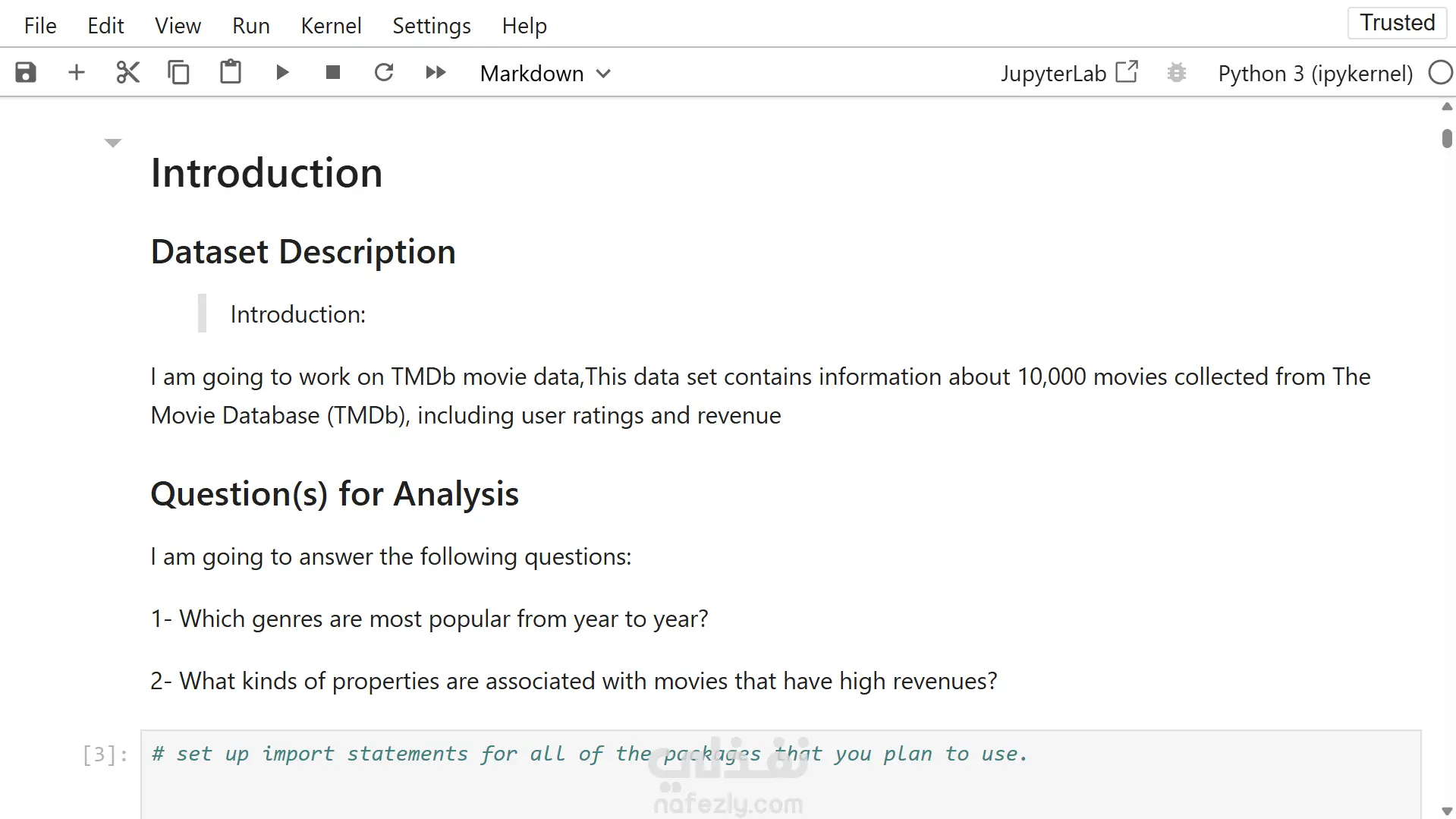This screenshot has height=819, width=1456.
Task: Click 'I am going to answer the following questions:'
Action: (x=391, y=556)
